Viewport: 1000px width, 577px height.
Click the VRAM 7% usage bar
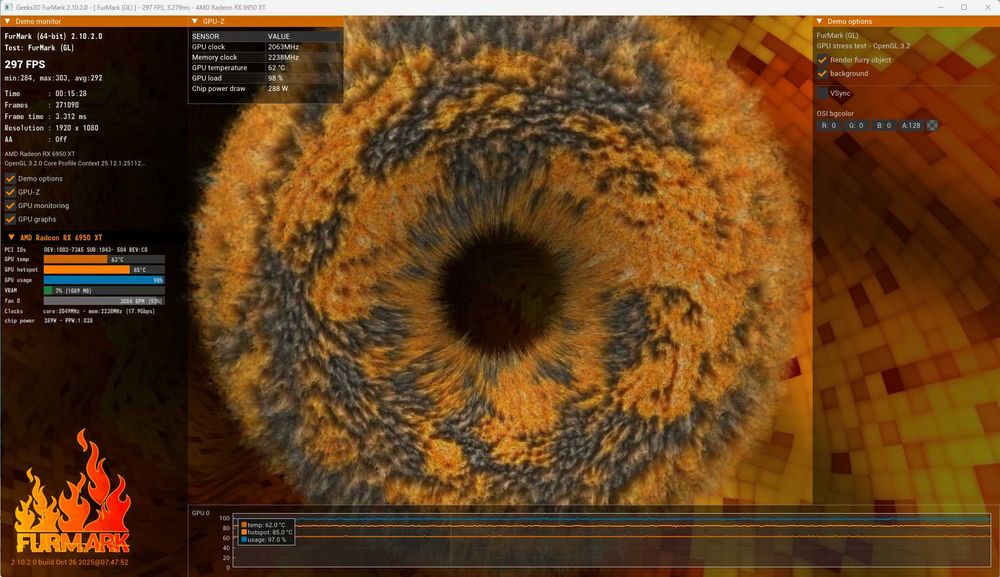pyautogui.click(x=104, y=291)
